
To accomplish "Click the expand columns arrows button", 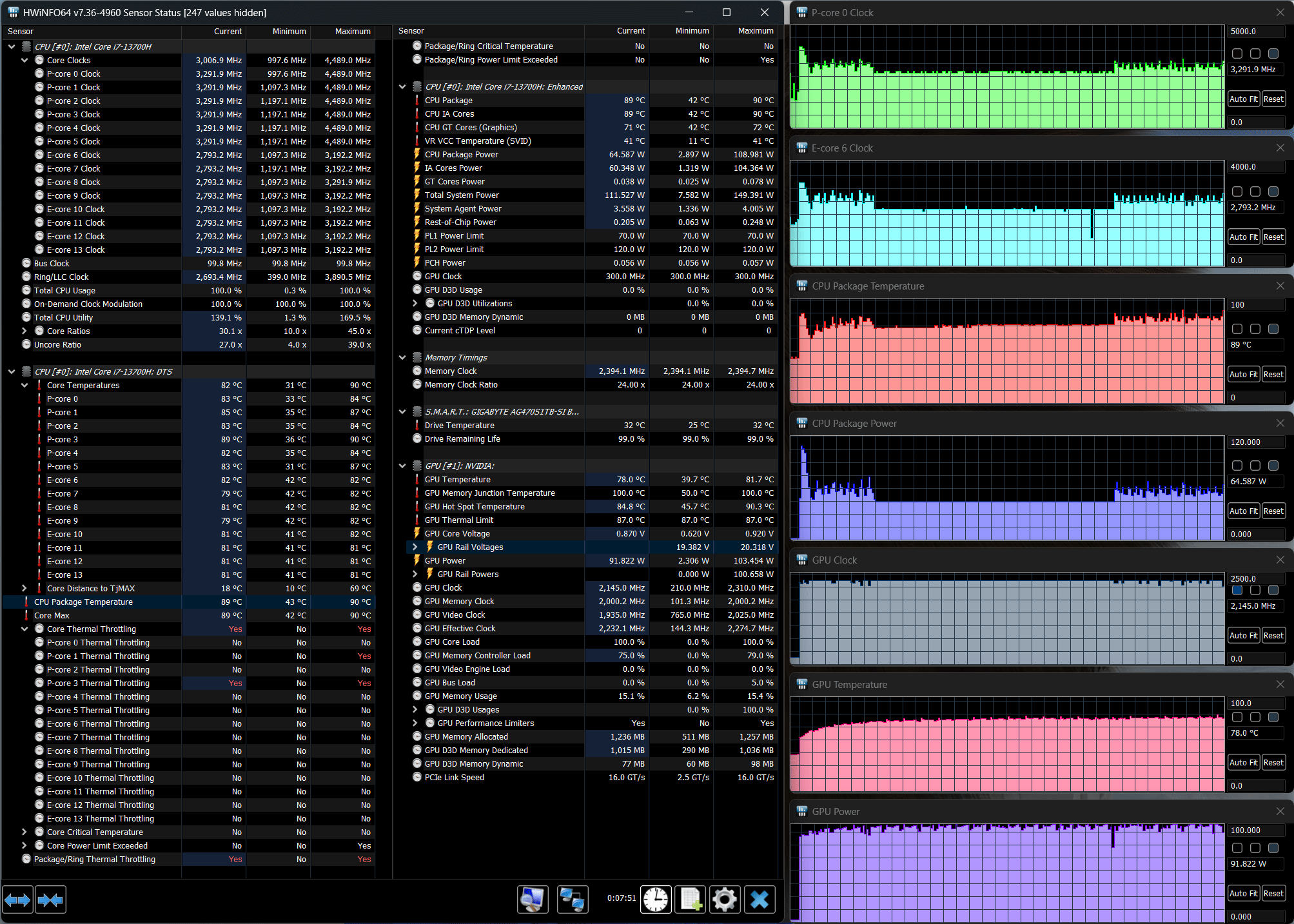I will [x=17, y=899].
